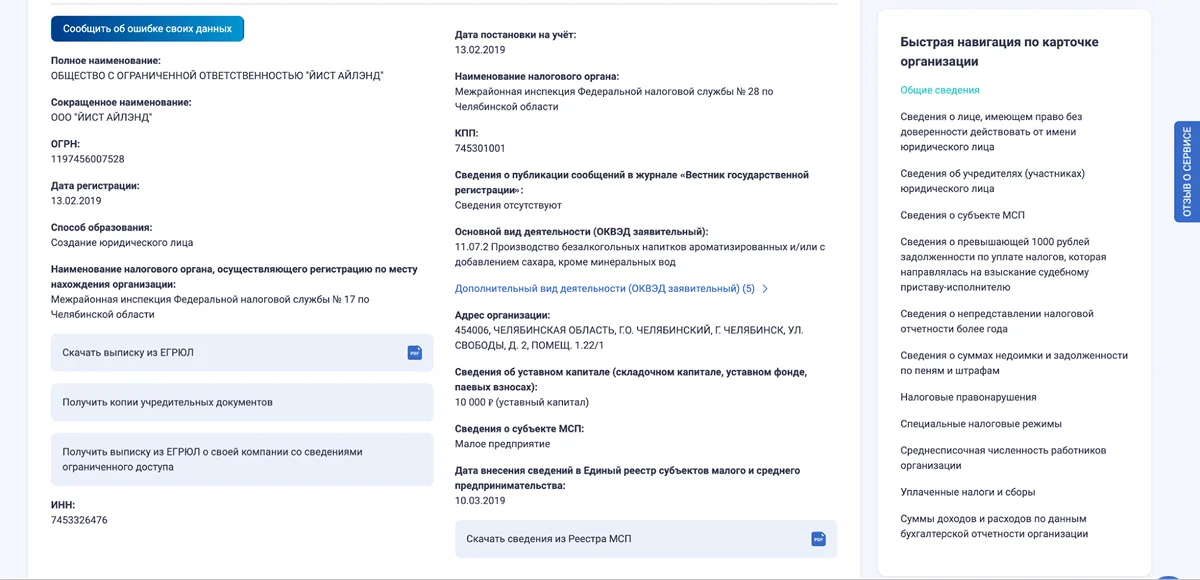Image resolution: width=1200 pixels, height=580 pixels.
Task: Click Получить копии учредительных документов
Action: point(242,402)
